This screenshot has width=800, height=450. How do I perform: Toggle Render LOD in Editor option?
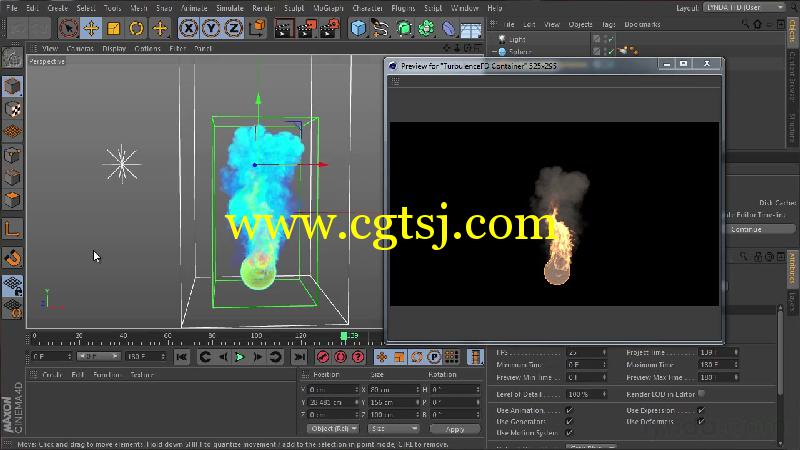coord(702,394)
